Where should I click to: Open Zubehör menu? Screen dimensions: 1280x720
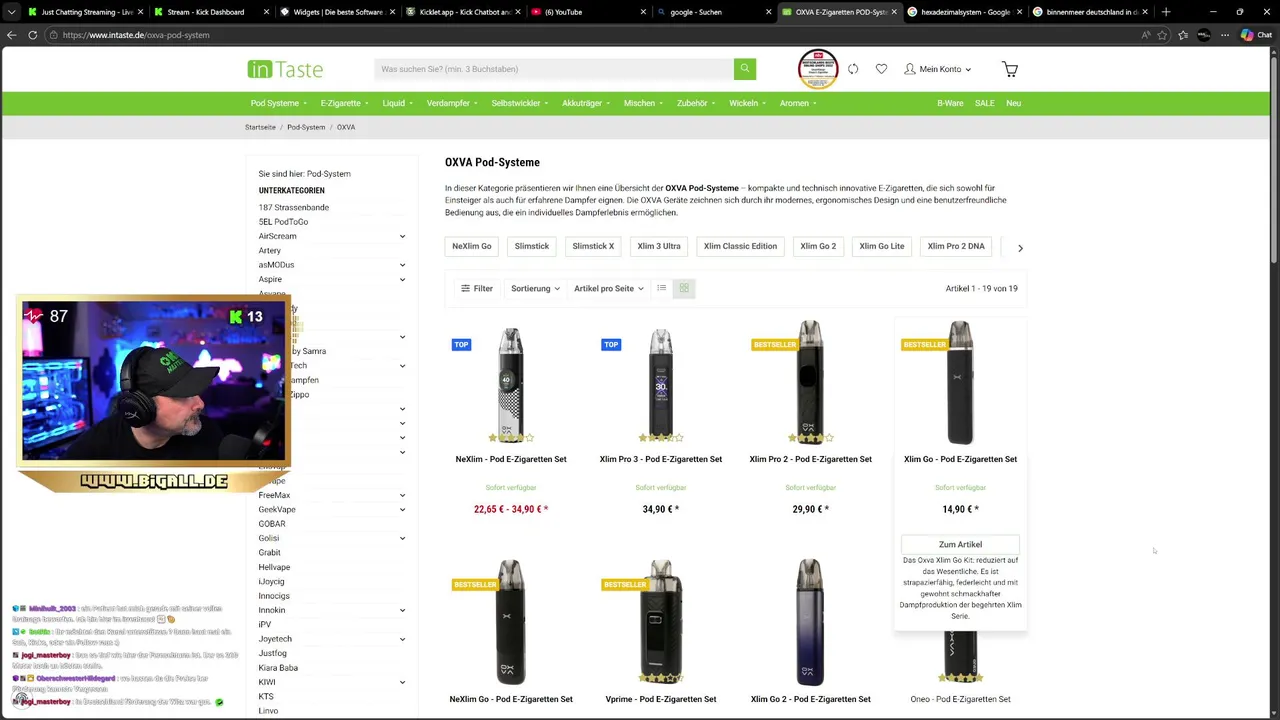click(697, 103)
